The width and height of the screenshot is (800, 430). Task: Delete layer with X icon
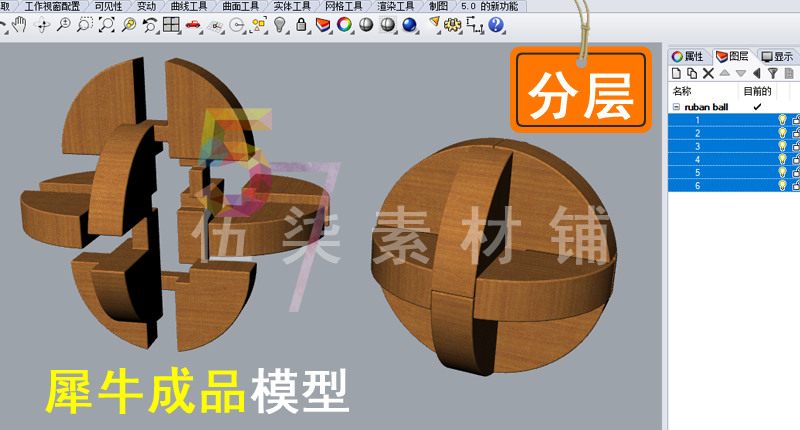point(708,73)
